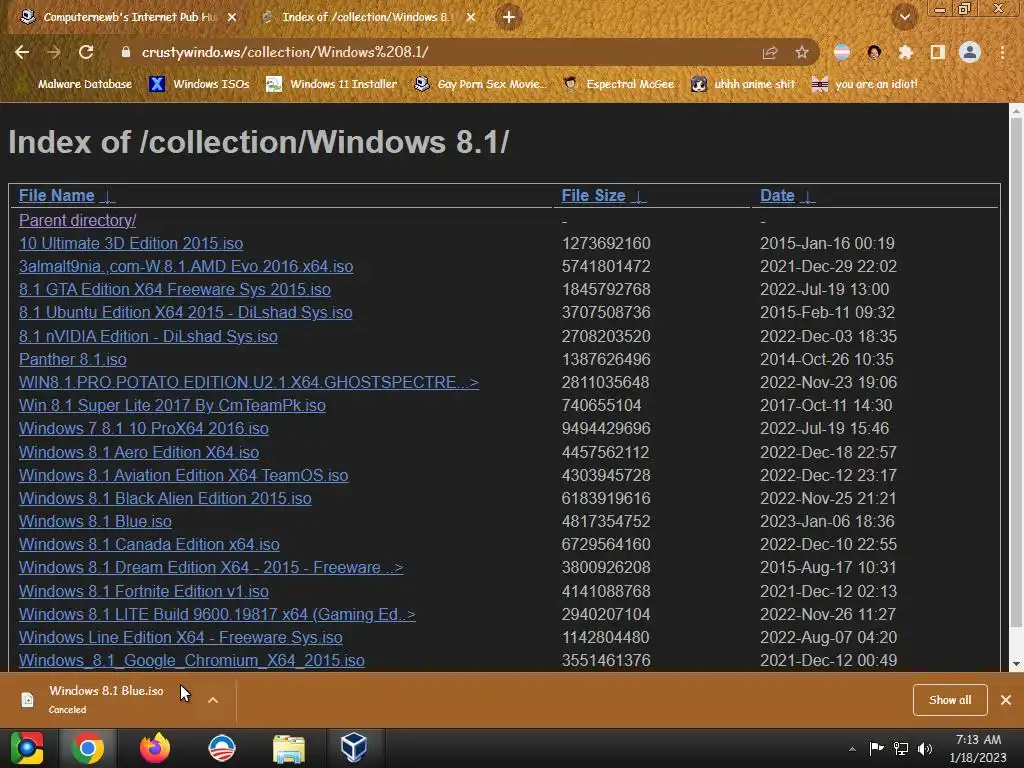1024x768 pixels.
Task: Click the File Name descending arrow
Action: pos(108,196)
